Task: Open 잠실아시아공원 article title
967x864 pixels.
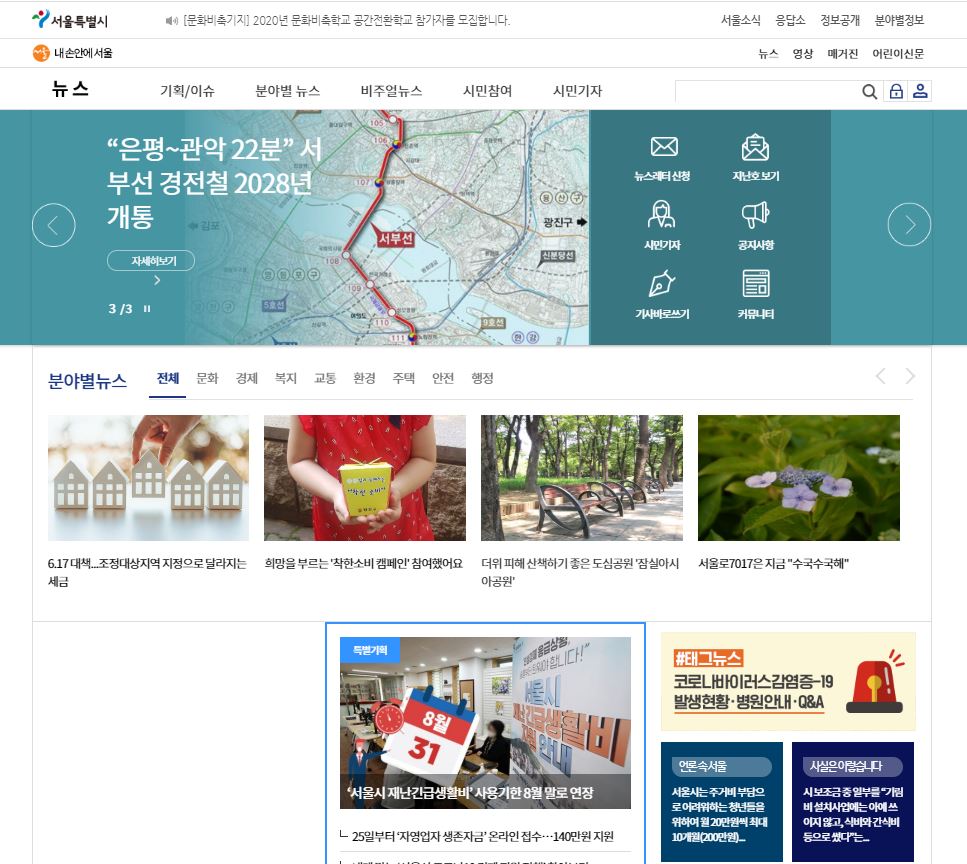Action: (x=580, y=572)
